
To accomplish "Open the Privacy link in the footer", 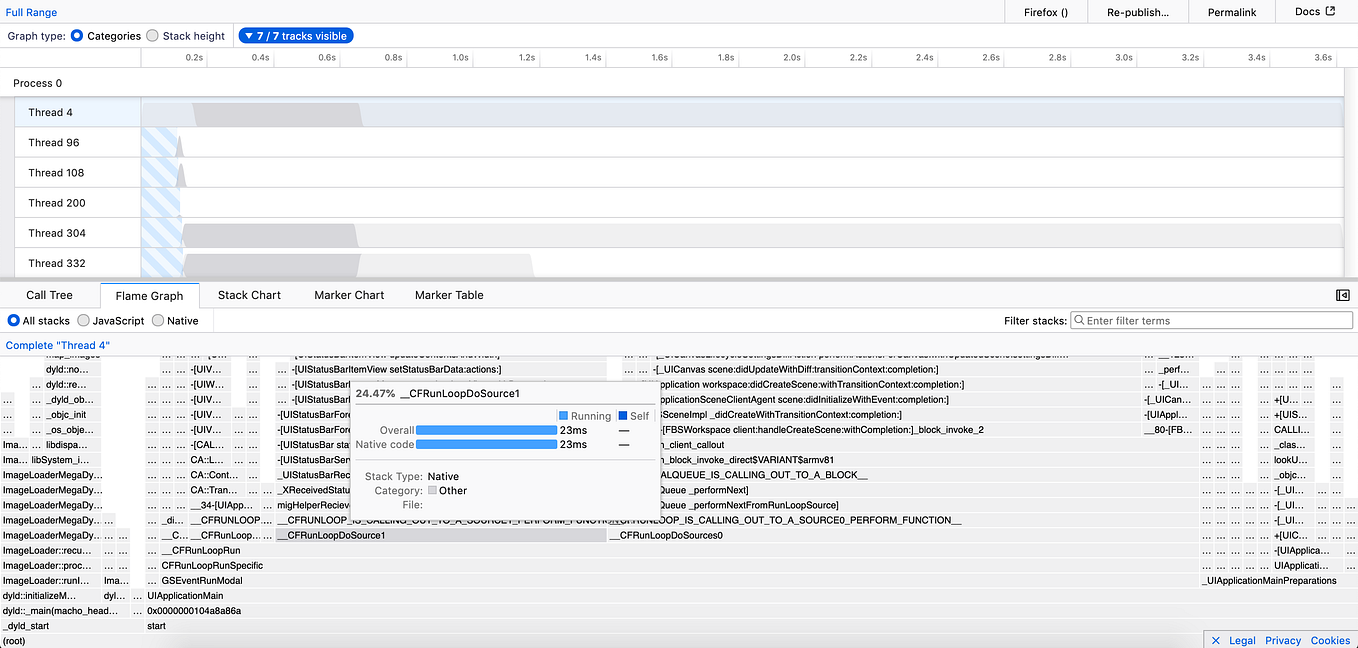I will (x=1282, y=640).
